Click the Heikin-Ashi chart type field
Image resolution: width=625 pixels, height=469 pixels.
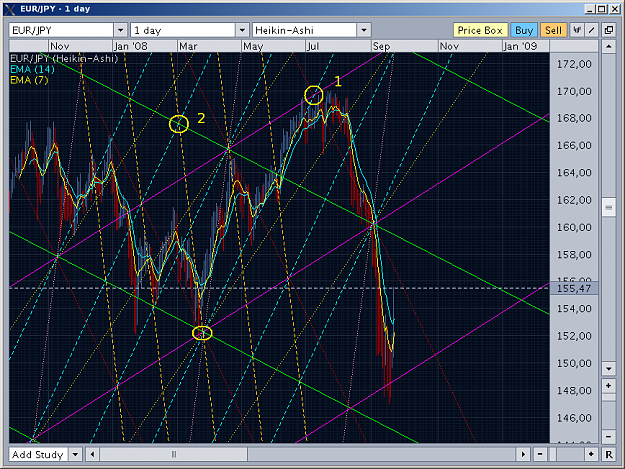click(x=305, y=30)
